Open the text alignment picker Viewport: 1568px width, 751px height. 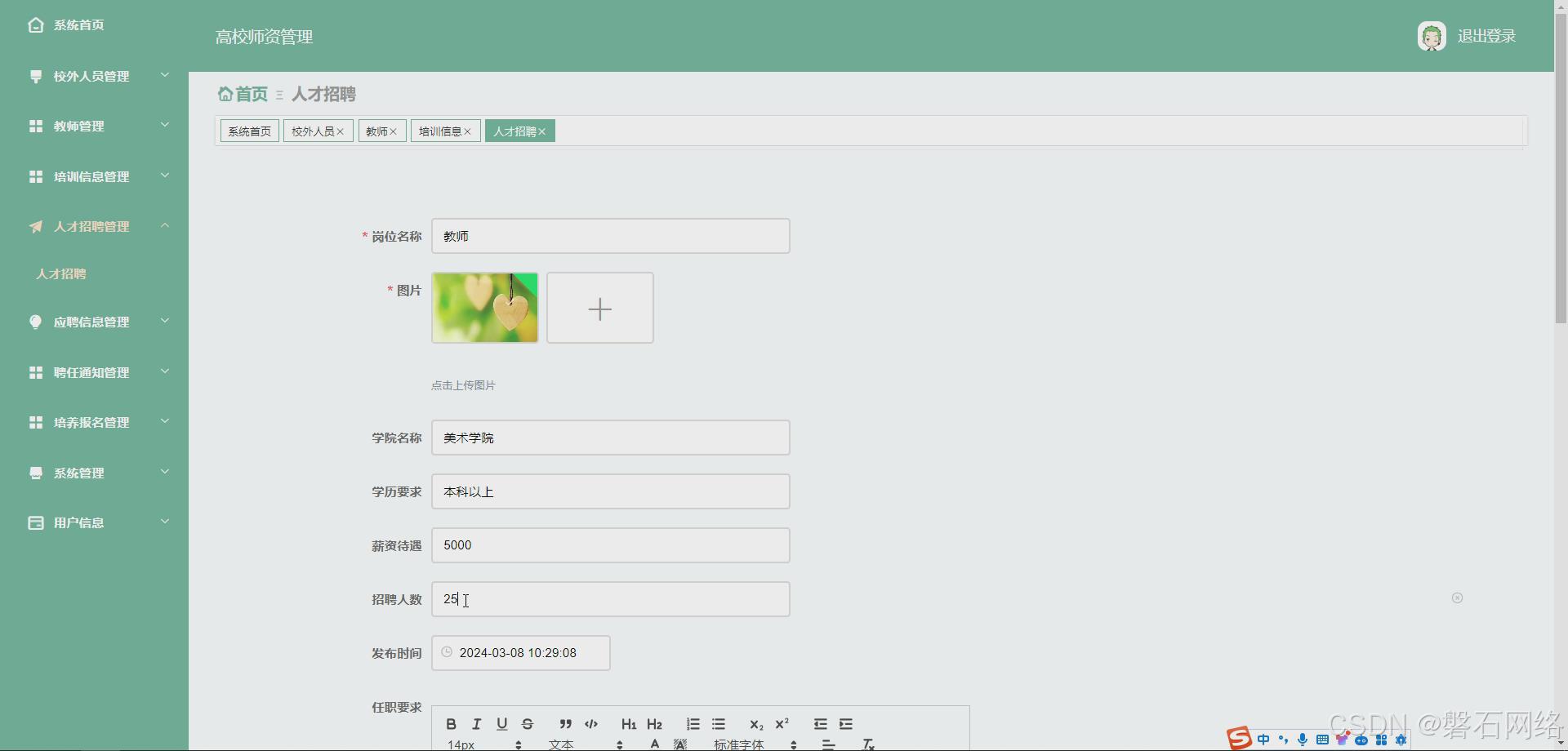click(828, 744)
